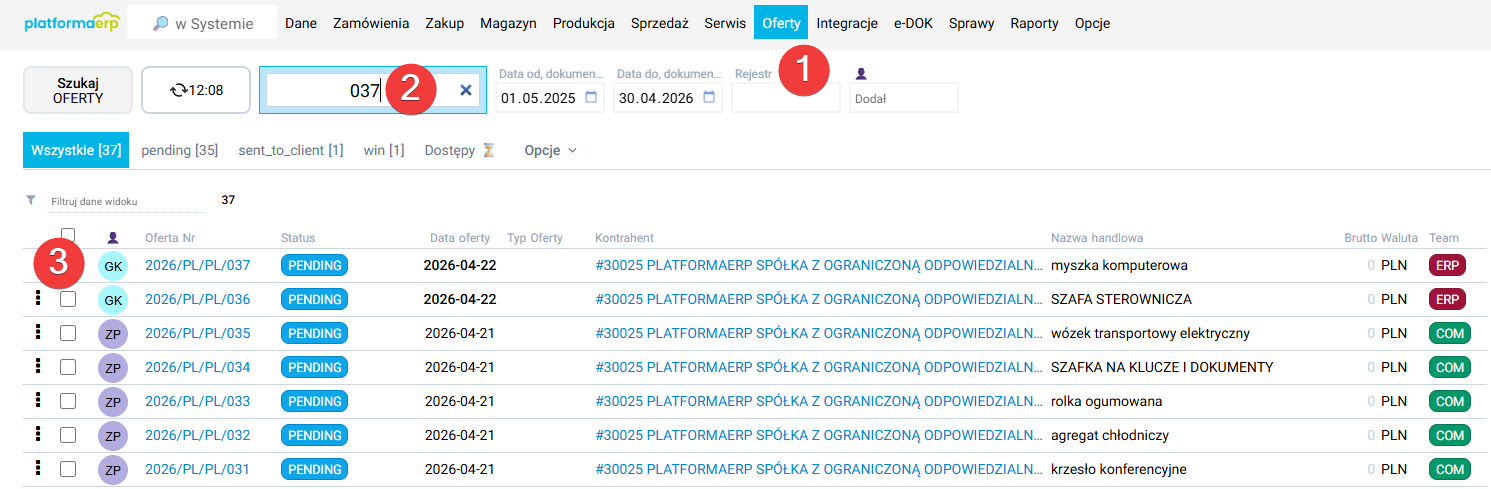The image size is (1491, 489).
Task: Click ERP team badge of offer 036
Action: (1447, 300)
